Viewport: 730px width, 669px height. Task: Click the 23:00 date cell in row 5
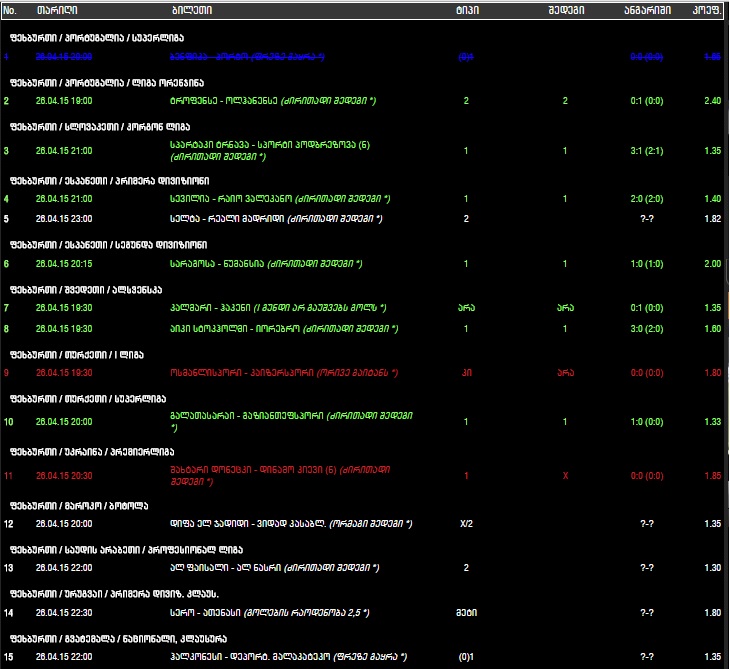tap(63, 218)
